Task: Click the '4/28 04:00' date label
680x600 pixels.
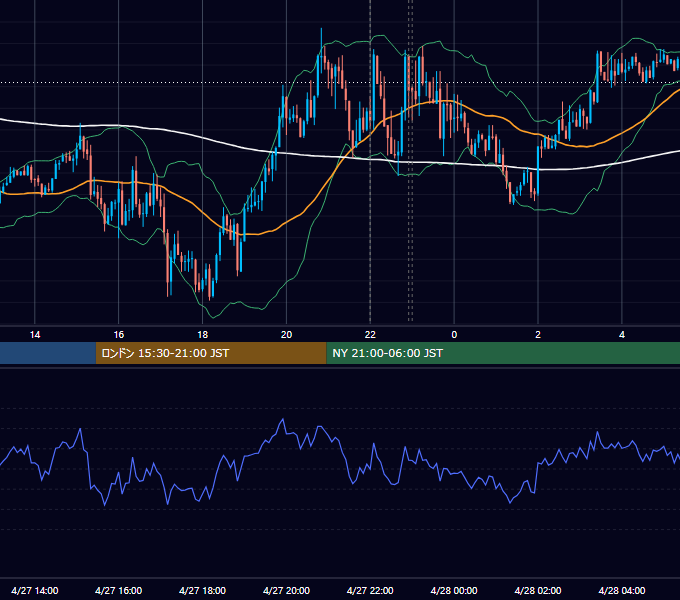Action: coord(622,590)
